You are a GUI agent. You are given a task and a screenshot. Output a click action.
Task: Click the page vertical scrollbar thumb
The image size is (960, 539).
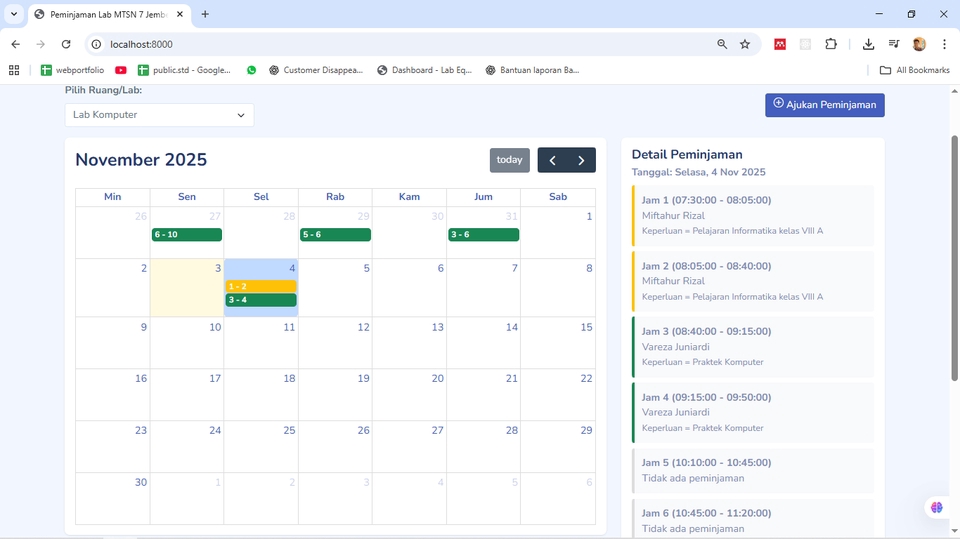pos(954,257)
